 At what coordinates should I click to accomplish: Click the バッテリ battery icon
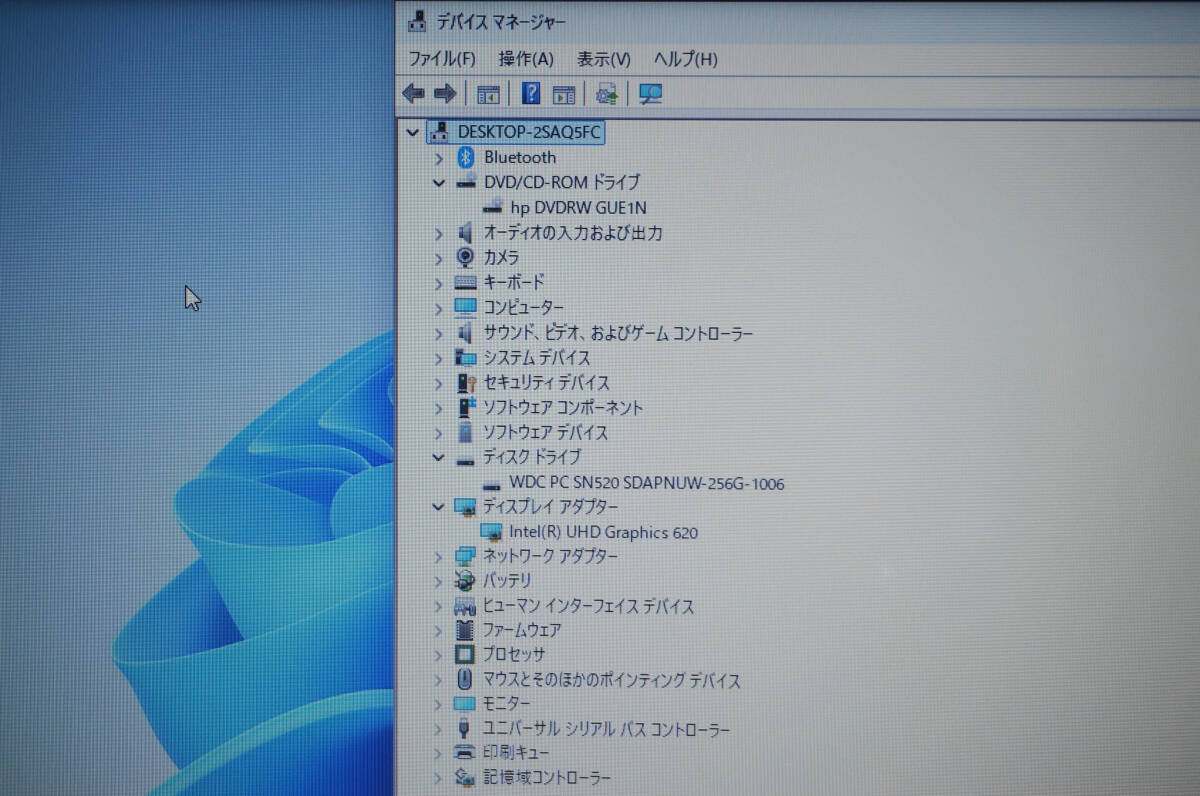(465, 580)
